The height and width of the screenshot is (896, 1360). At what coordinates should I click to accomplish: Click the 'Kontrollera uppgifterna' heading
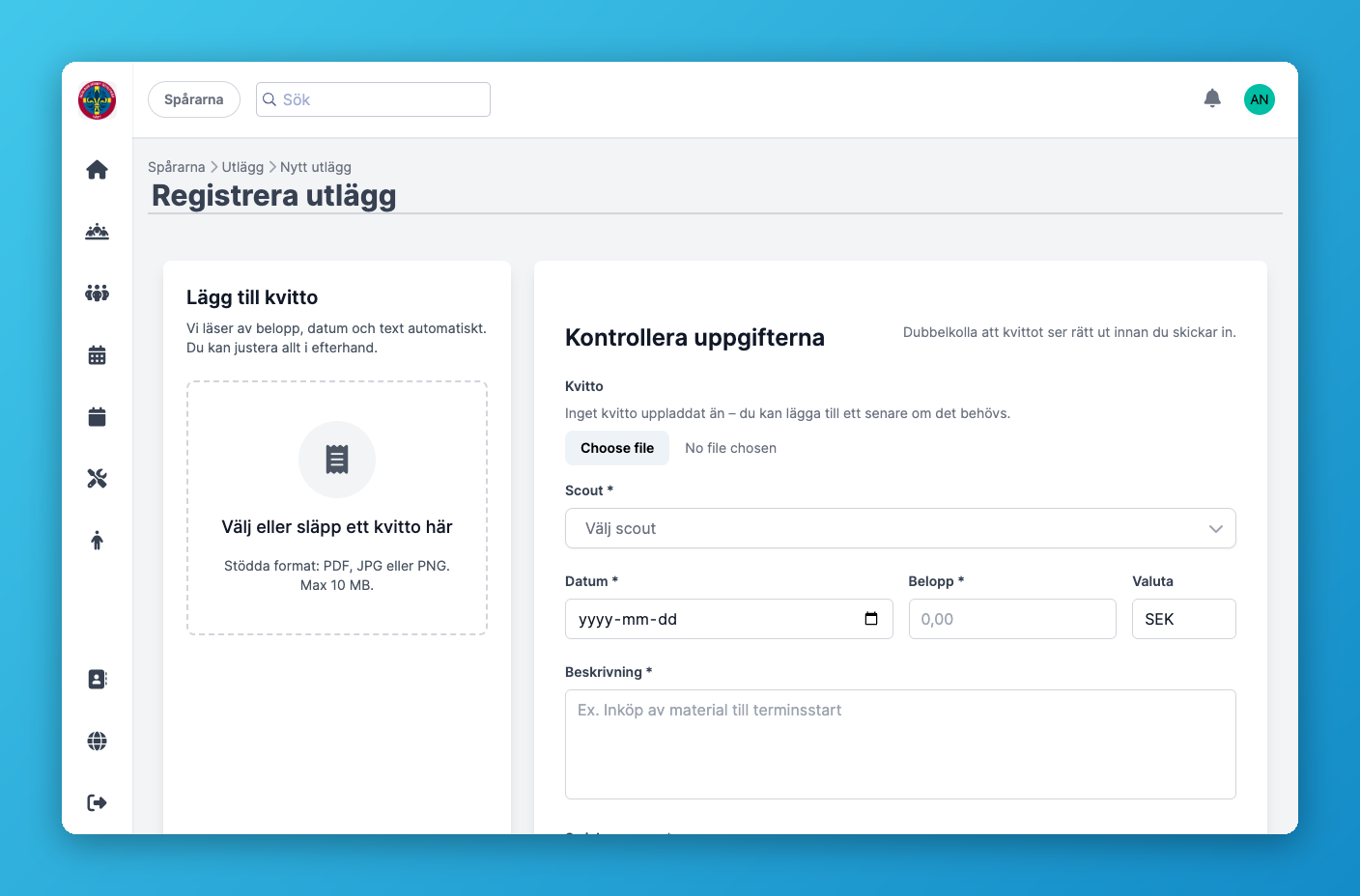coord(695,338)
